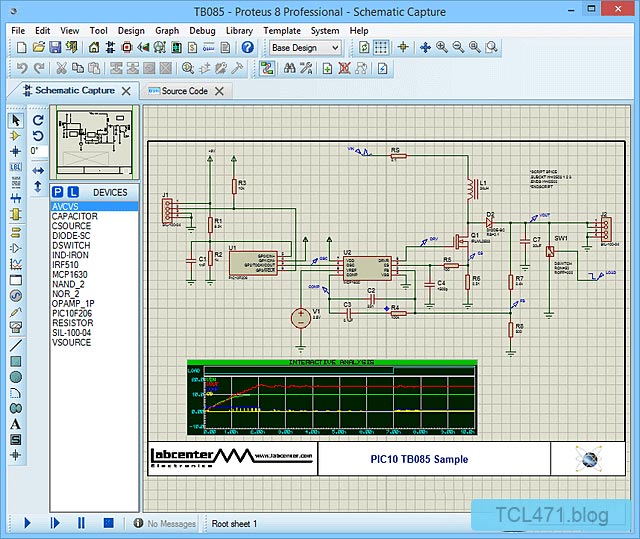Switch to the Source Code tab
Viewport: 640px width, 539px height.
click(178, 91)
